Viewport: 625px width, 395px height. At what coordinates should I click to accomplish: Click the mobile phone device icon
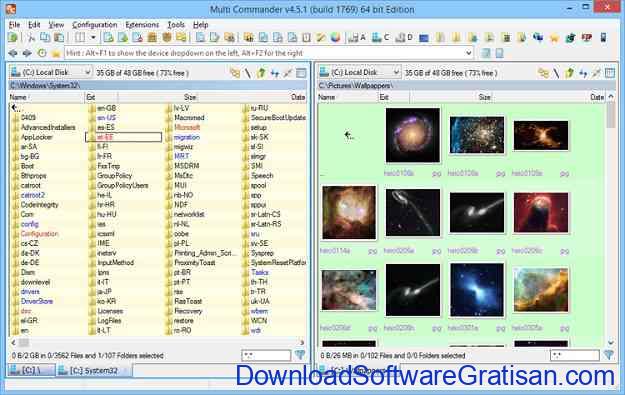click(x=603, y=38)
